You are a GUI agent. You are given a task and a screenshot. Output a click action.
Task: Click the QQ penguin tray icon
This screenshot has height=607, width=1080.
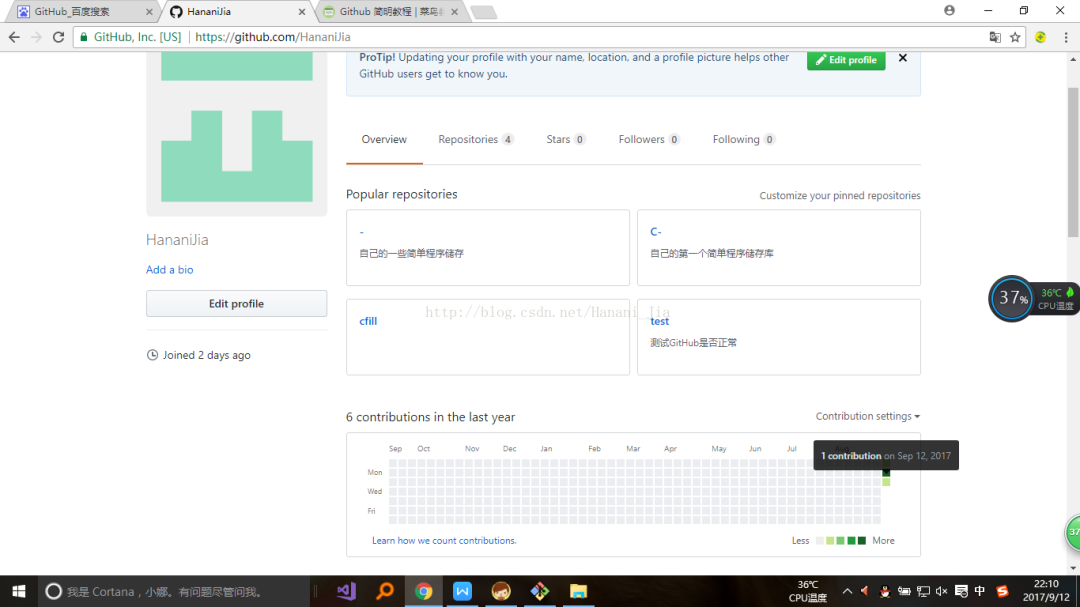pyautogui.click(x=885, y=591)
